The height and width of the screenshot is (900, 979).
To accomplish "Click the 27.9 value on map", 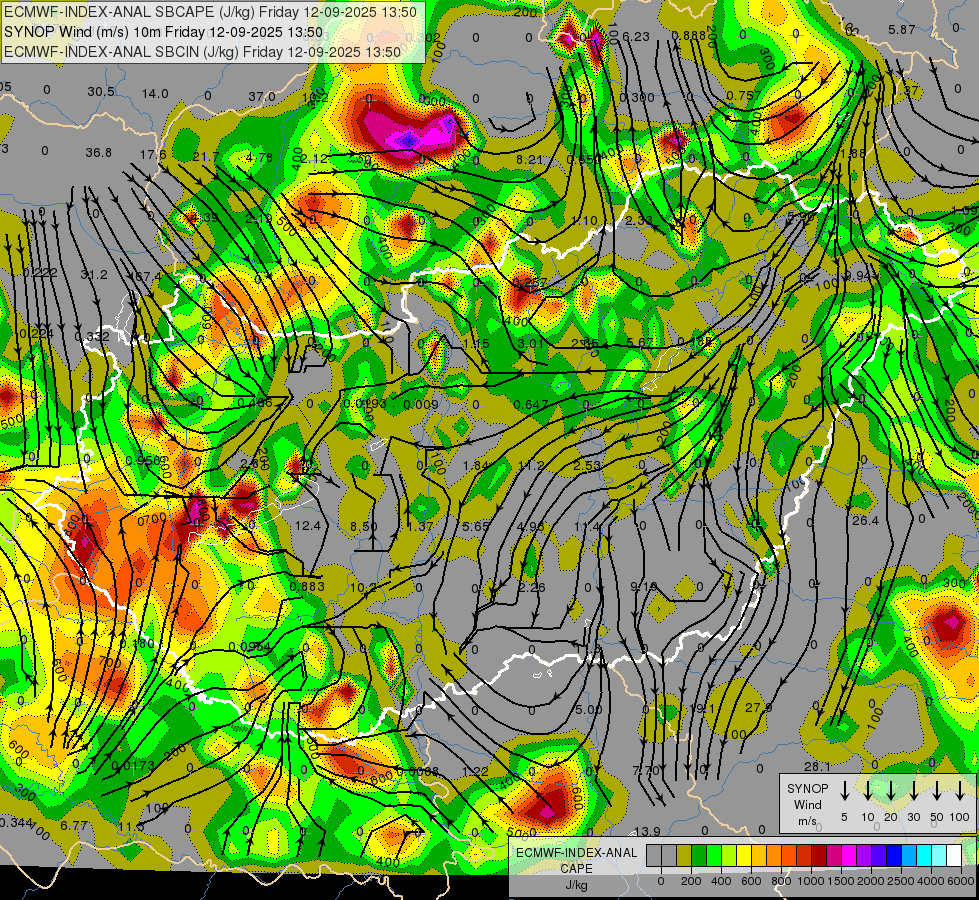I will point(759,707).
